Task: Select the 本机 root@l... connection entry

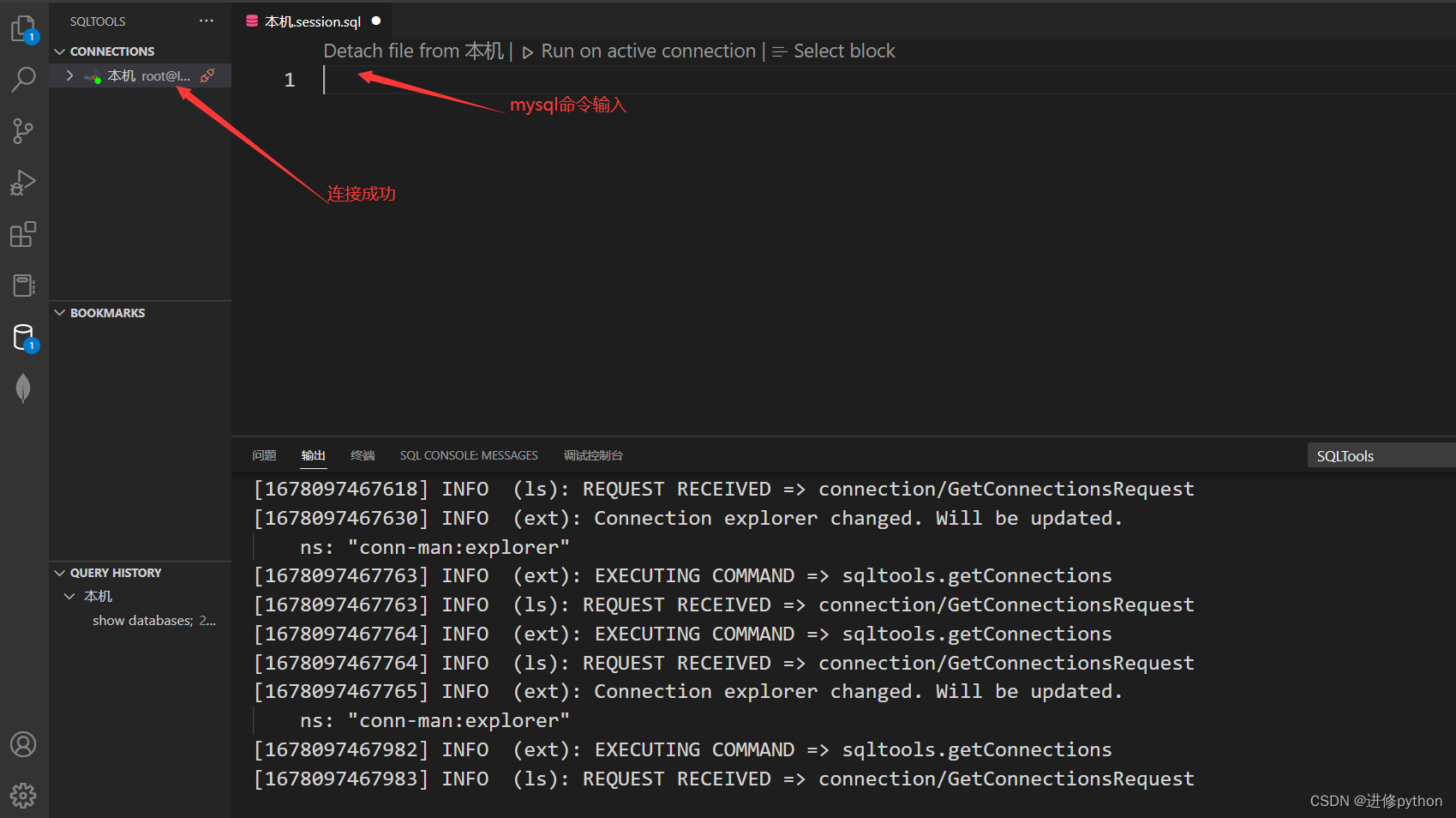Action: click(141, 75)
